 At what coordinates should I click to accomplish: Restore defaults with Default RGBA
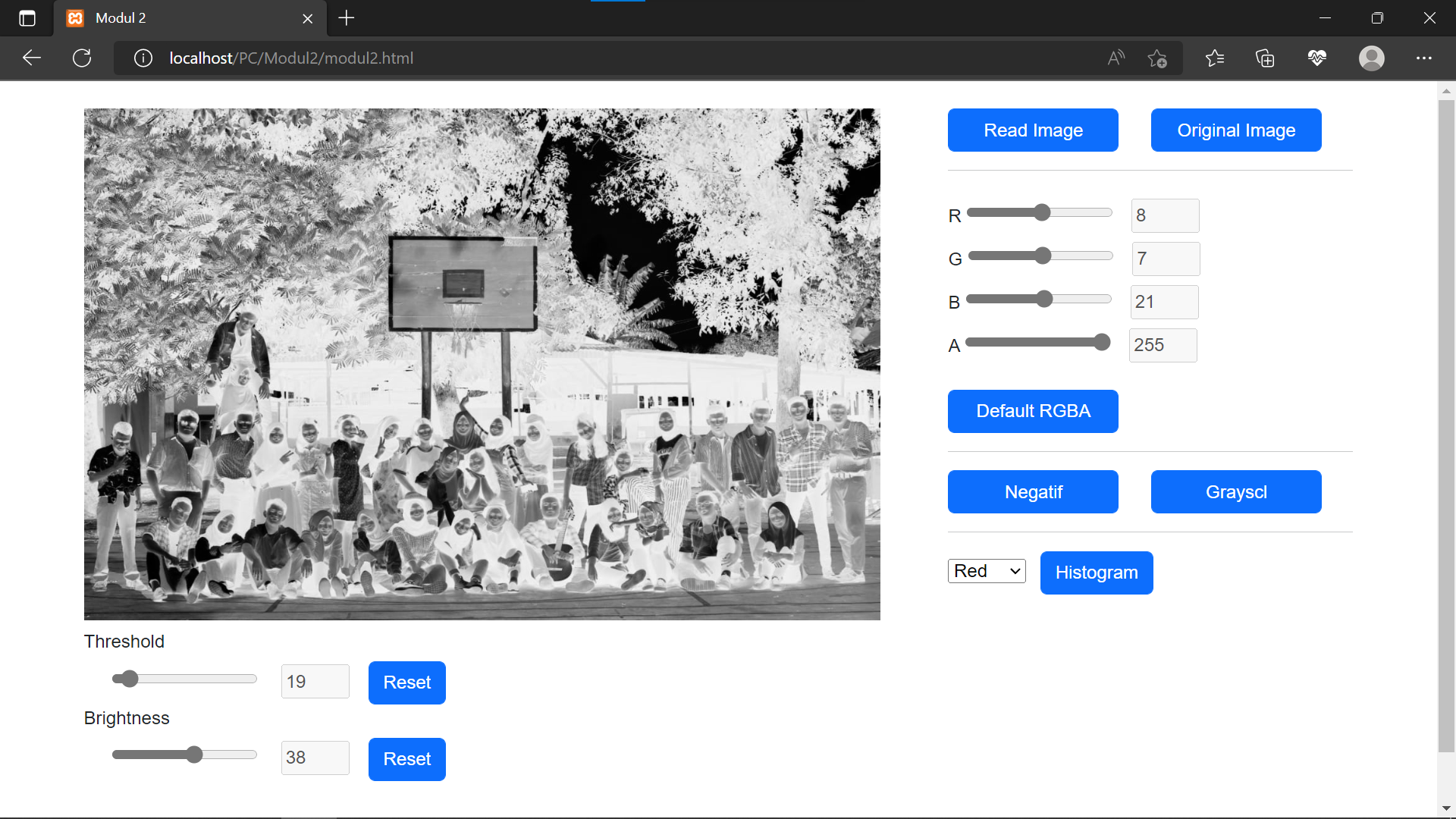pyautogui.click(x=1033, y=411)
